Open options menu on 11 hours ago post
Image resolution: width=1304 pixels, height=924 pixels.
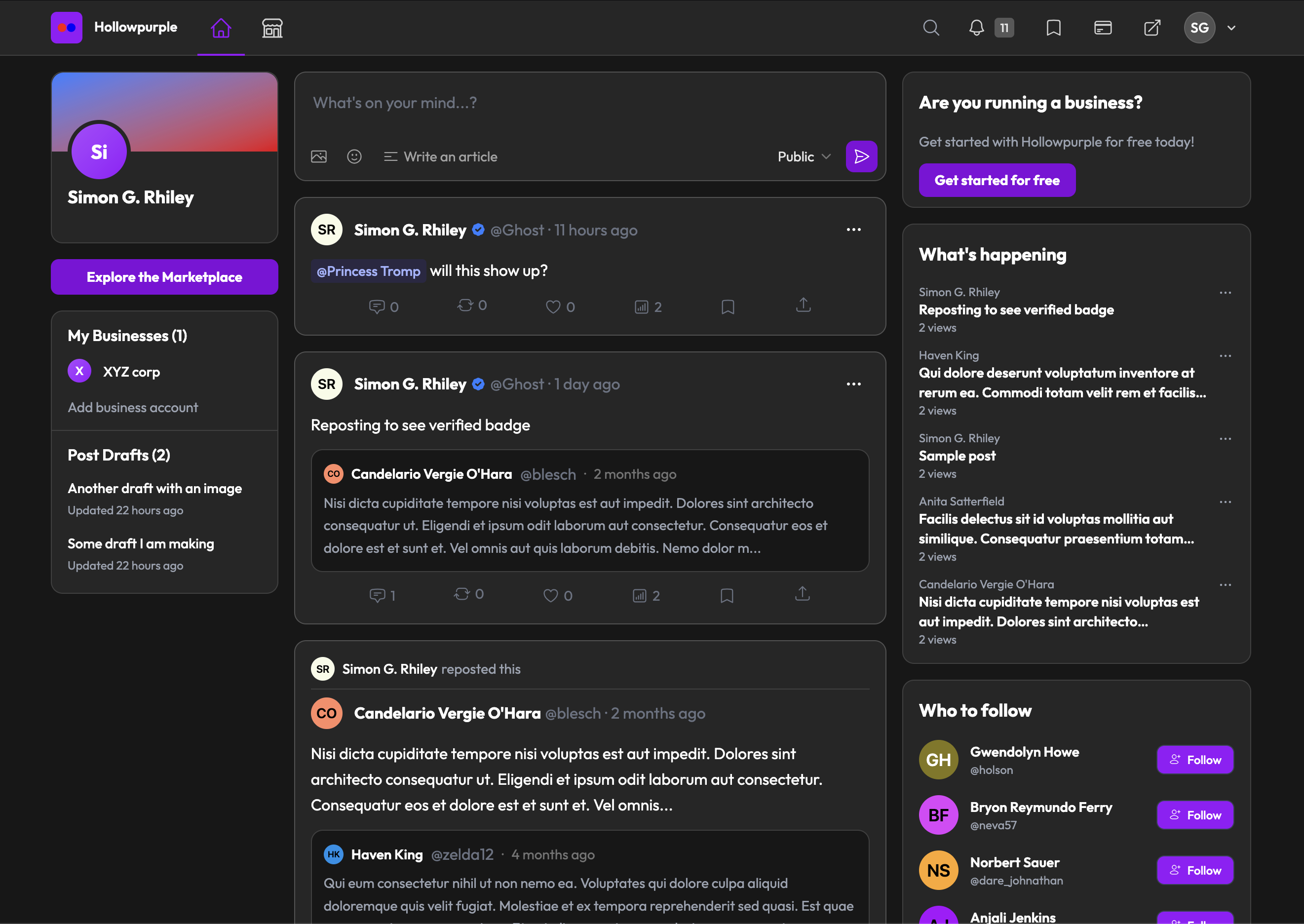click(x=853, y=230)
